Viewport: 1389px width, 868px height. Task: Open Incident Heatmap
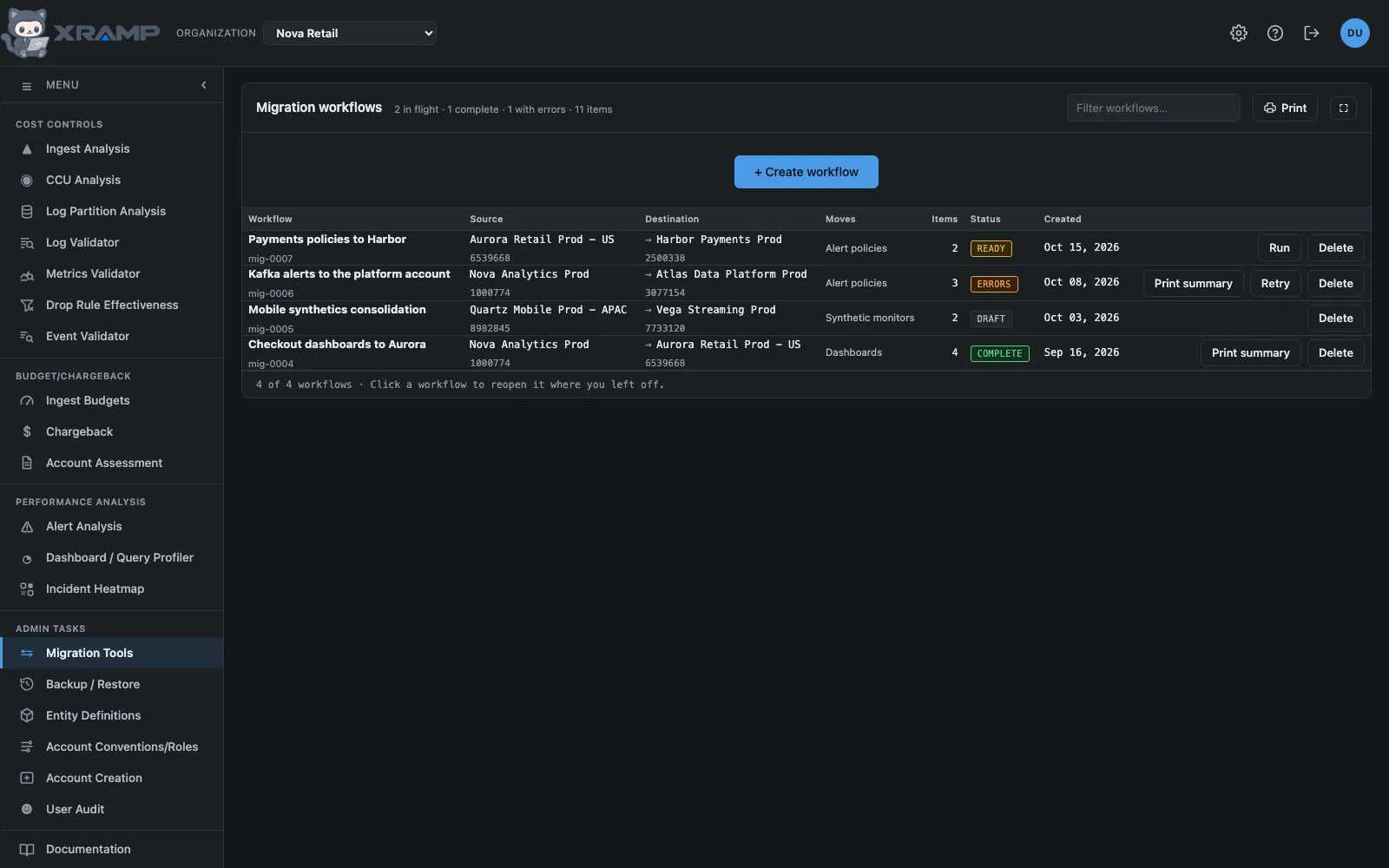pyautogui.click(x=111, y=589)
